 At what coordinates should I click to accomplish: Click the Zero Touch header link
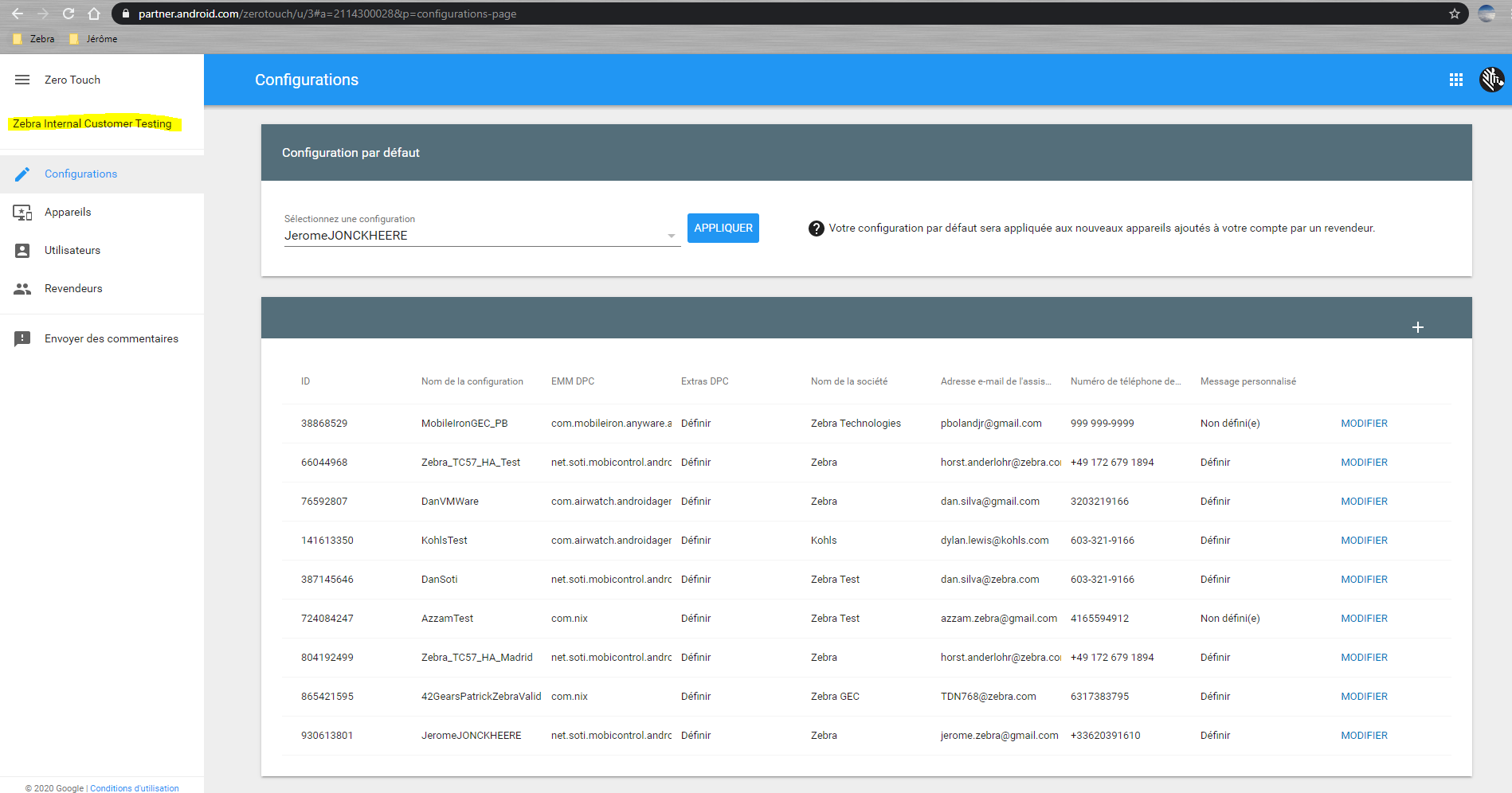(x=72, y=79)
